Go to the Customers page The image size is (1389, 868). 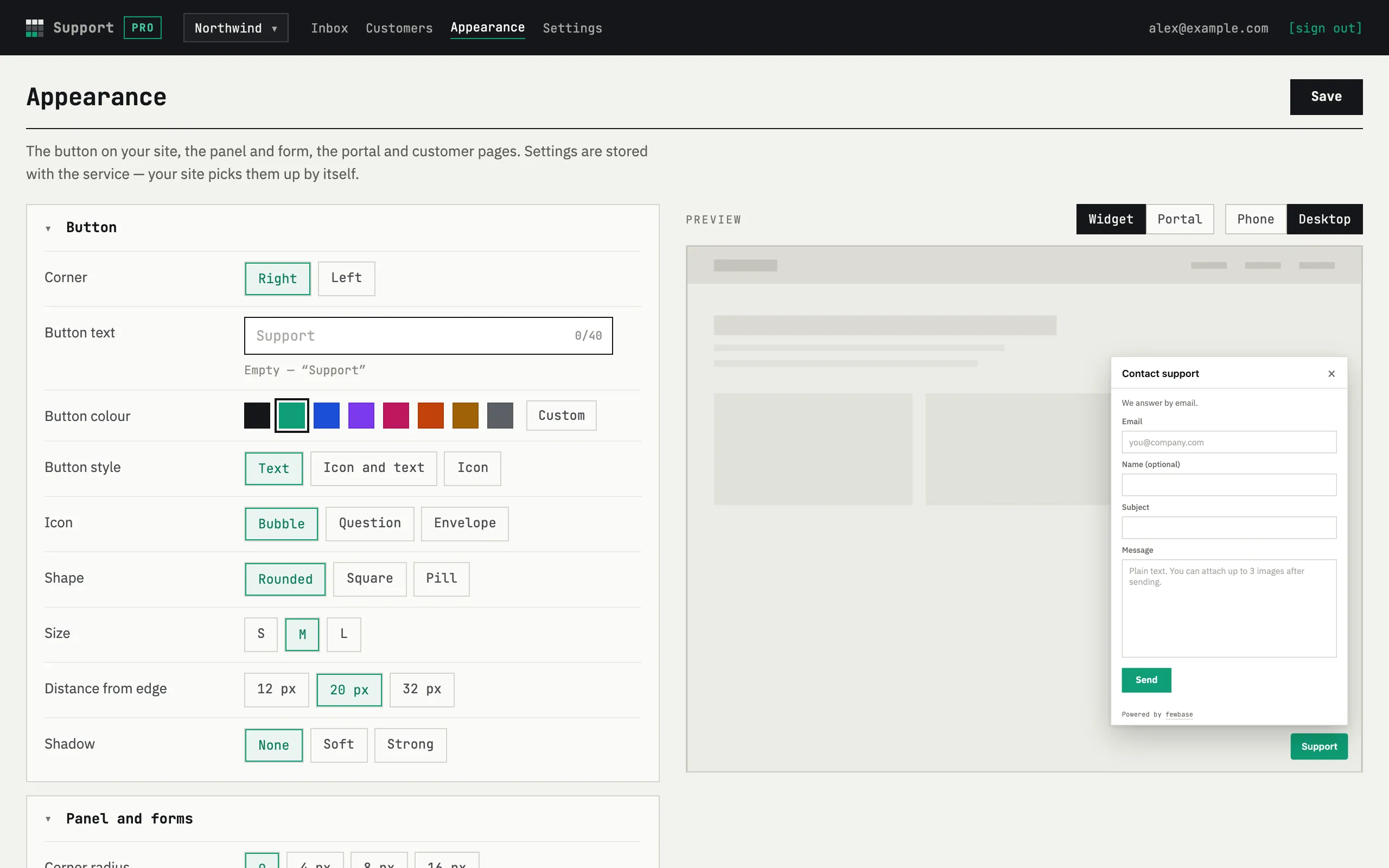point(399,28)
